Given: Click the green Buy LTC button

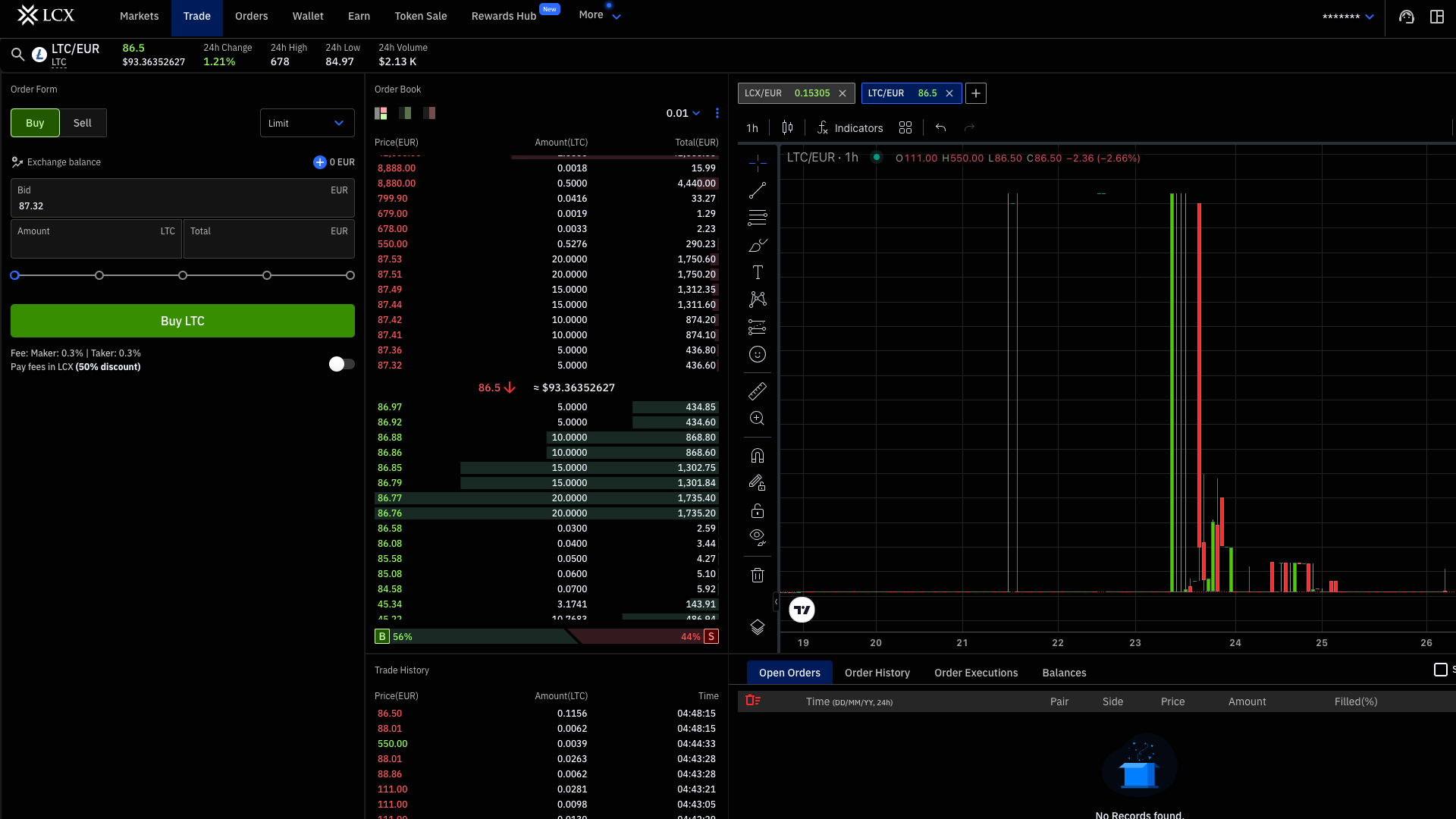Looking at the screenshot, I should (183, 321).
